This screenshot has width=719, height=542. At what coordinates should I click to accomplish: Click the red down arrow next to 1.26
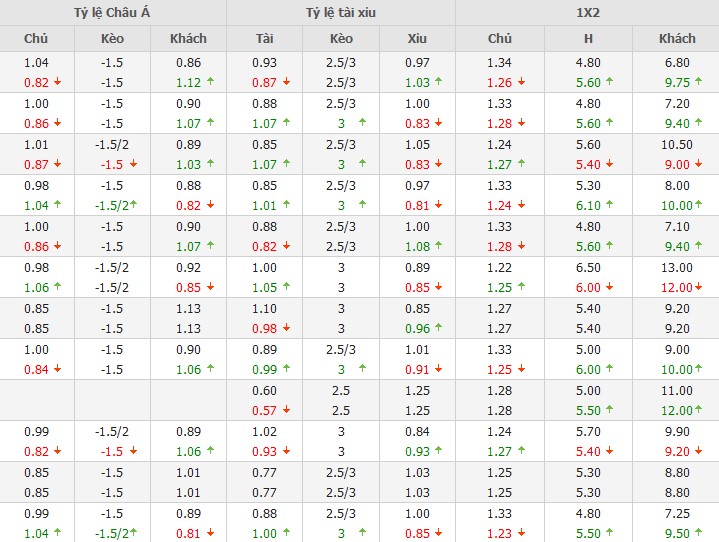pyautogui.click(x=519, y=83)
